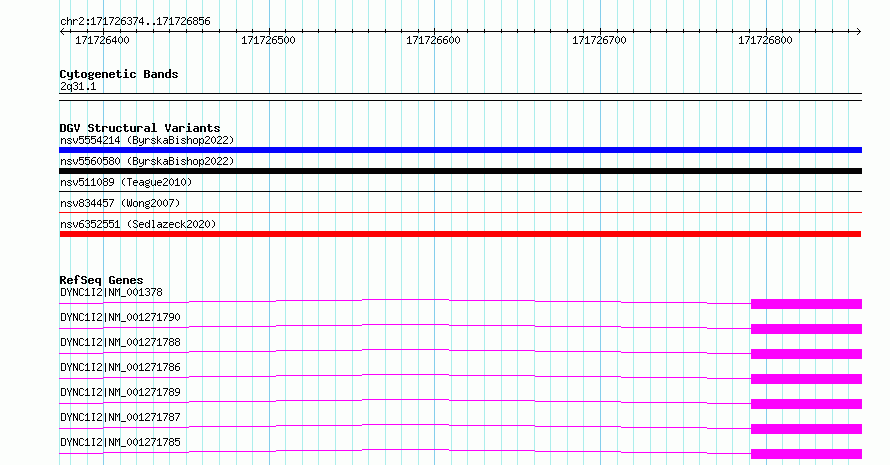Click ruler position label 171726600
Image resolution: width=890 pixels, height=465 pixels.
[433, 40]
